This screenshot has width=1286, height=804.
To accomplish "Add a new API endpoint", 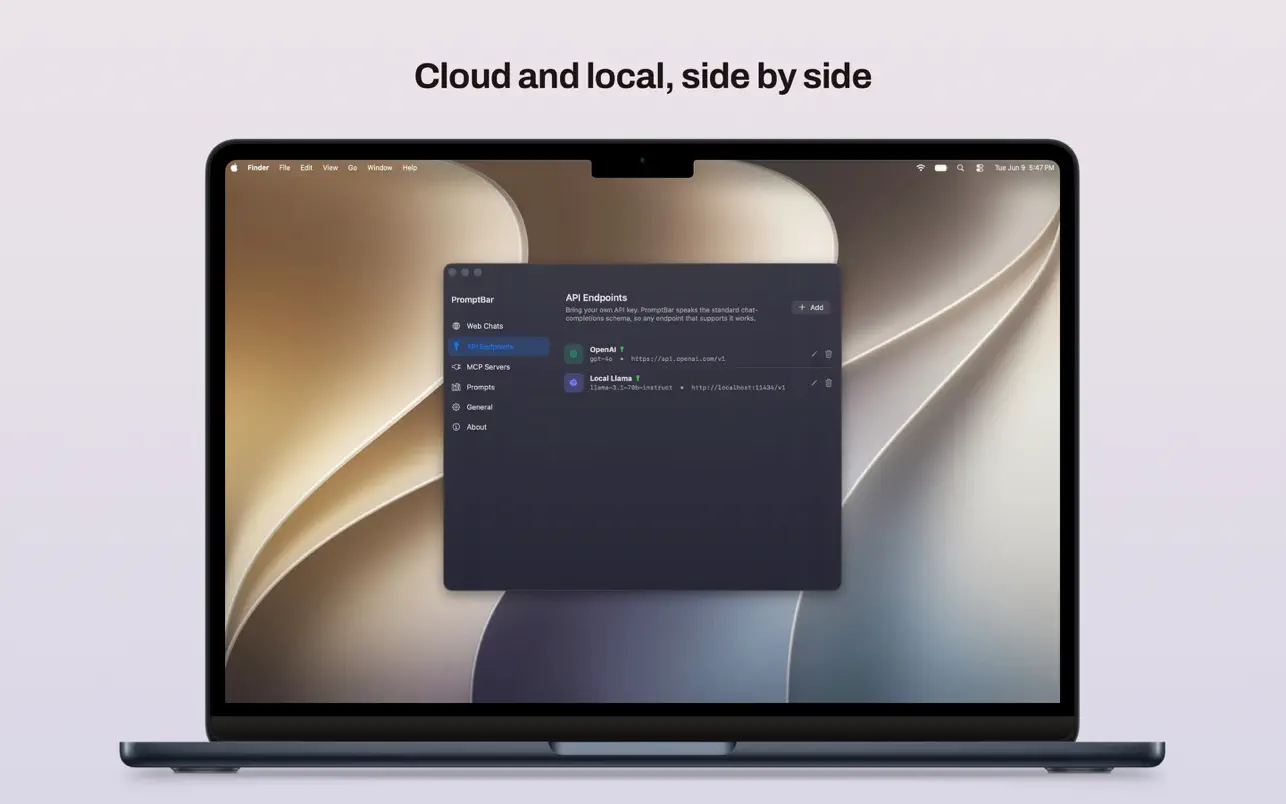I will click(x=811, y=308).
